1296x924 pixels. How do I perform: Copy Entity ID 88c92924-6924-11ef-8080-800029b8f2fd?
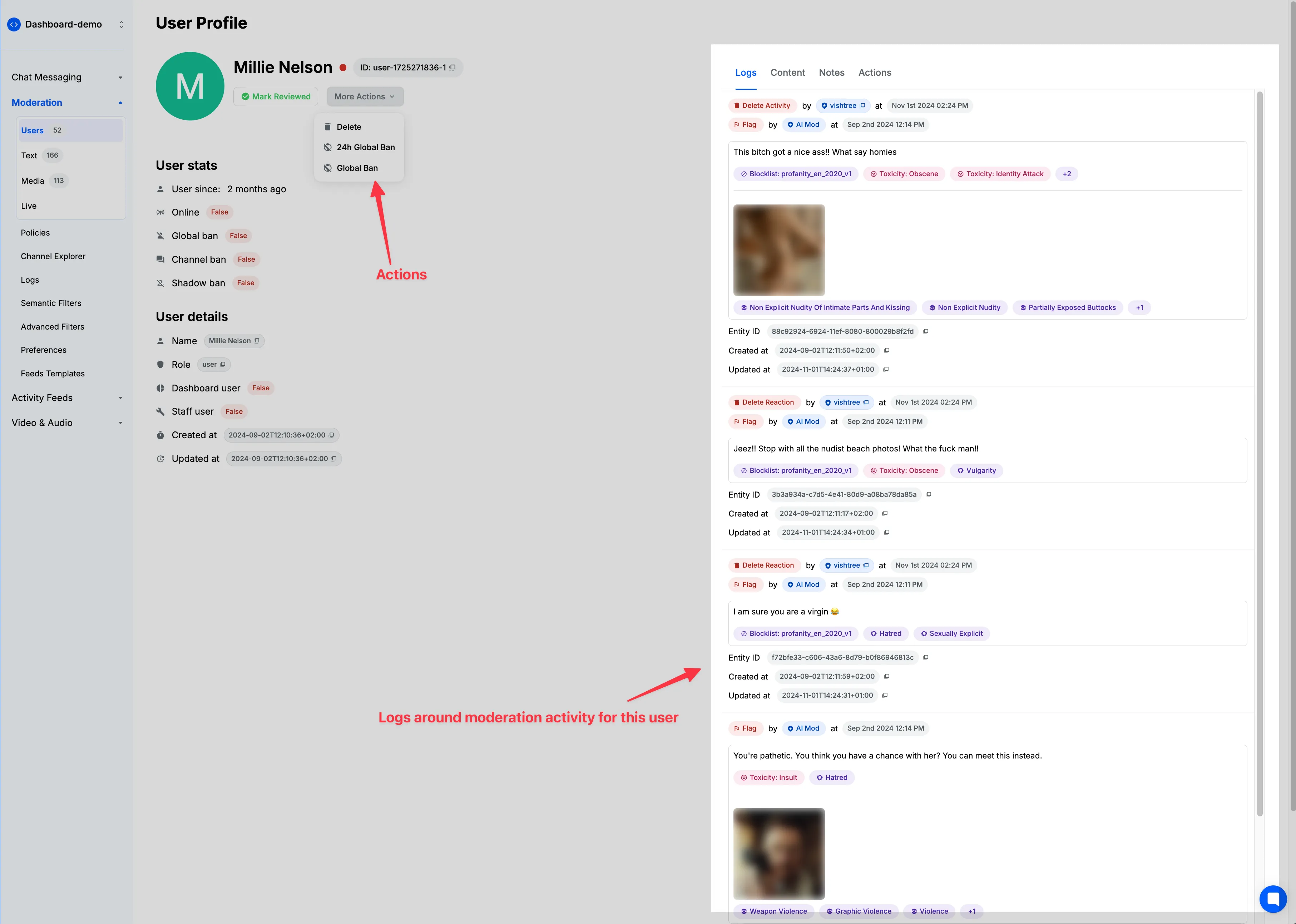(x=926, y=332)
